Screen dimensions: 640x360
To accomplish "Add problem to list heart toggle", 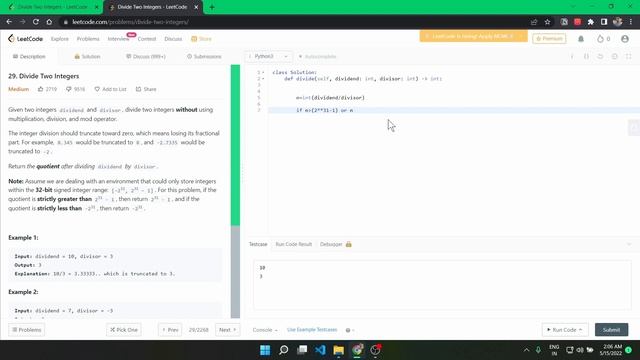I will pyautogui.click(x=110, y=89).
